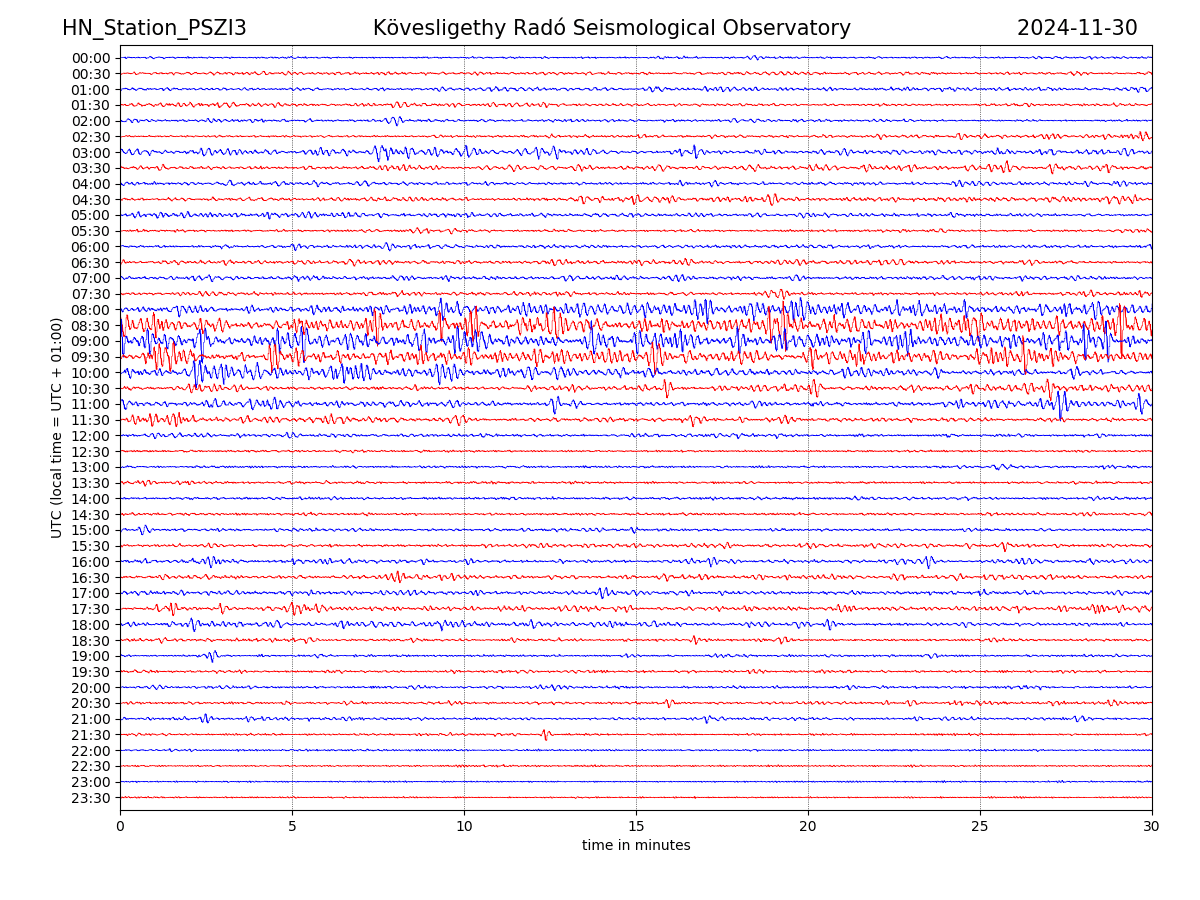Click the vertical UTC local time axis label

pyautogui.click(x=57, y=428)
